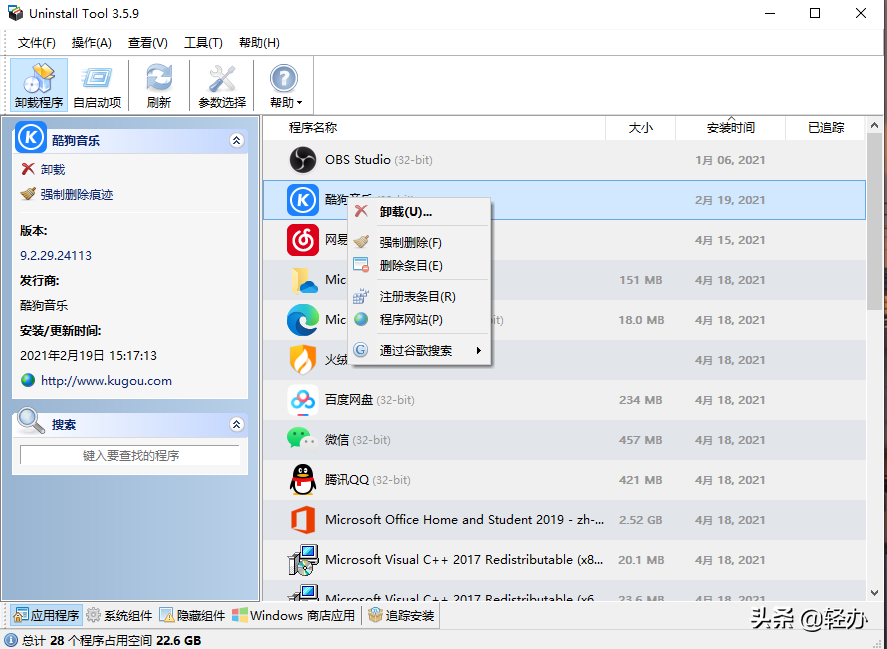Click the list scrollbar down arrow
The height and width of the screenshot is (649, 887).
[875, 592]
